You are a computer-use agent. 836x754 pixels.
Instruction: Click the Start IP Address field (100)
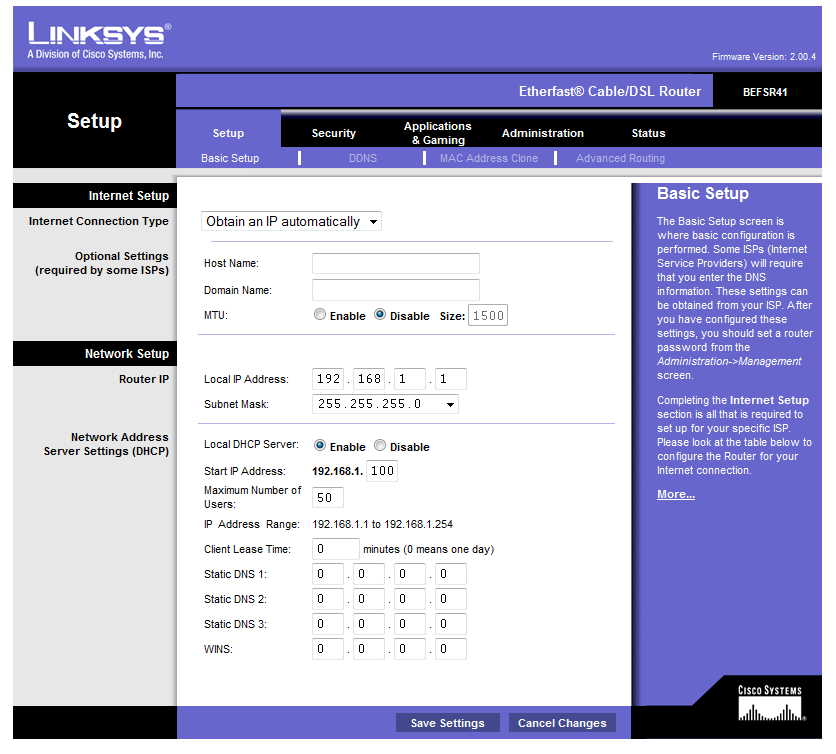click(382, 471)
